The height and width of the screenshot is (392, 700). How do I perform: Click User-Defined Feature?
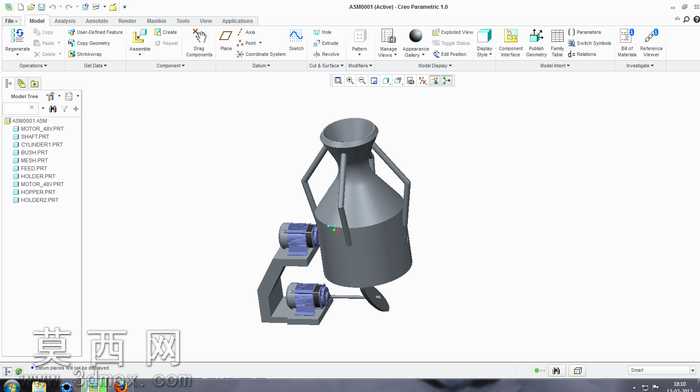pos(95,32)
